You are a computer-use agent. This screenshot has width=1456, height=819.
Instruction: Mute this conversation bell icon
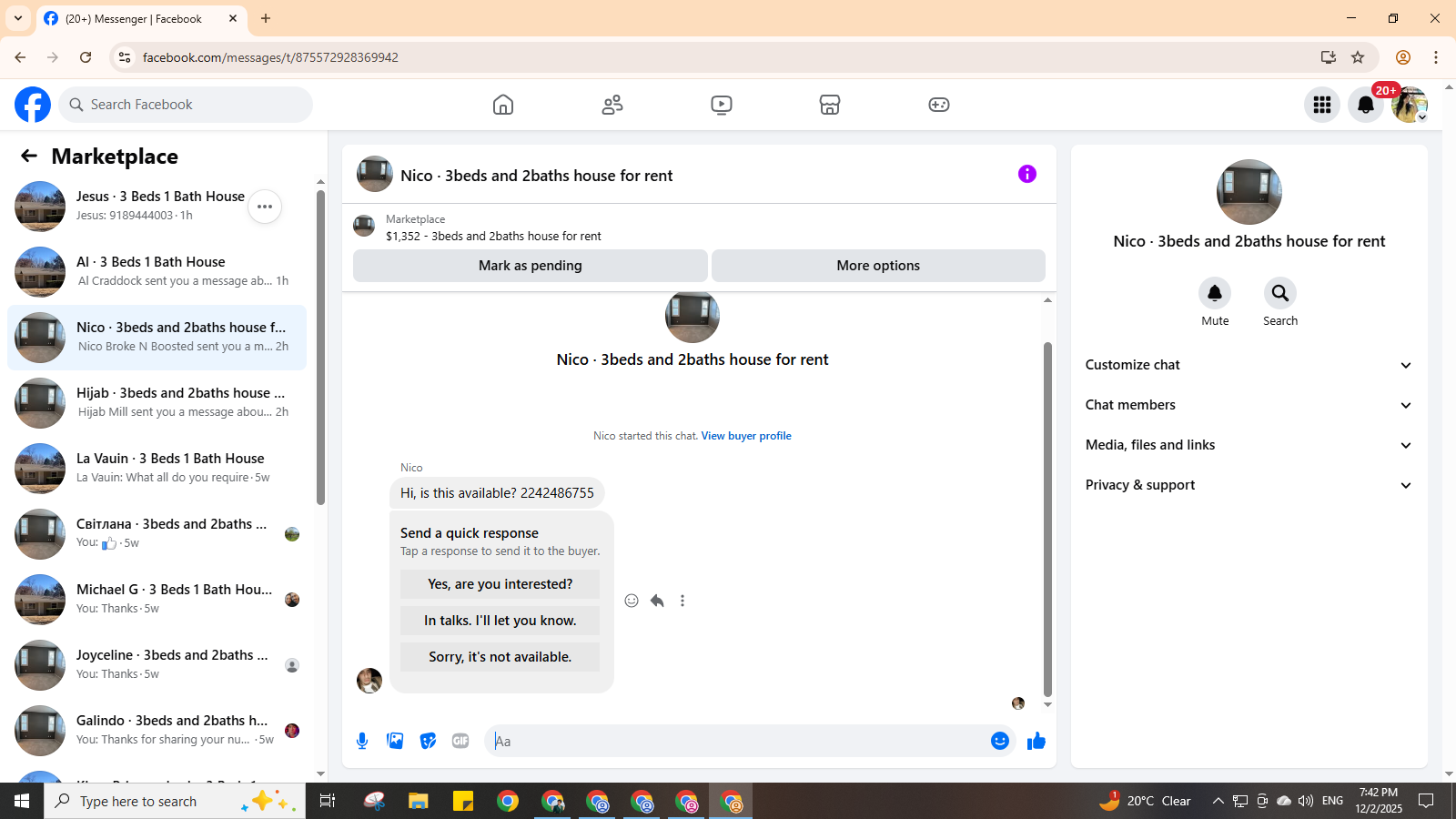(1215, 293)
